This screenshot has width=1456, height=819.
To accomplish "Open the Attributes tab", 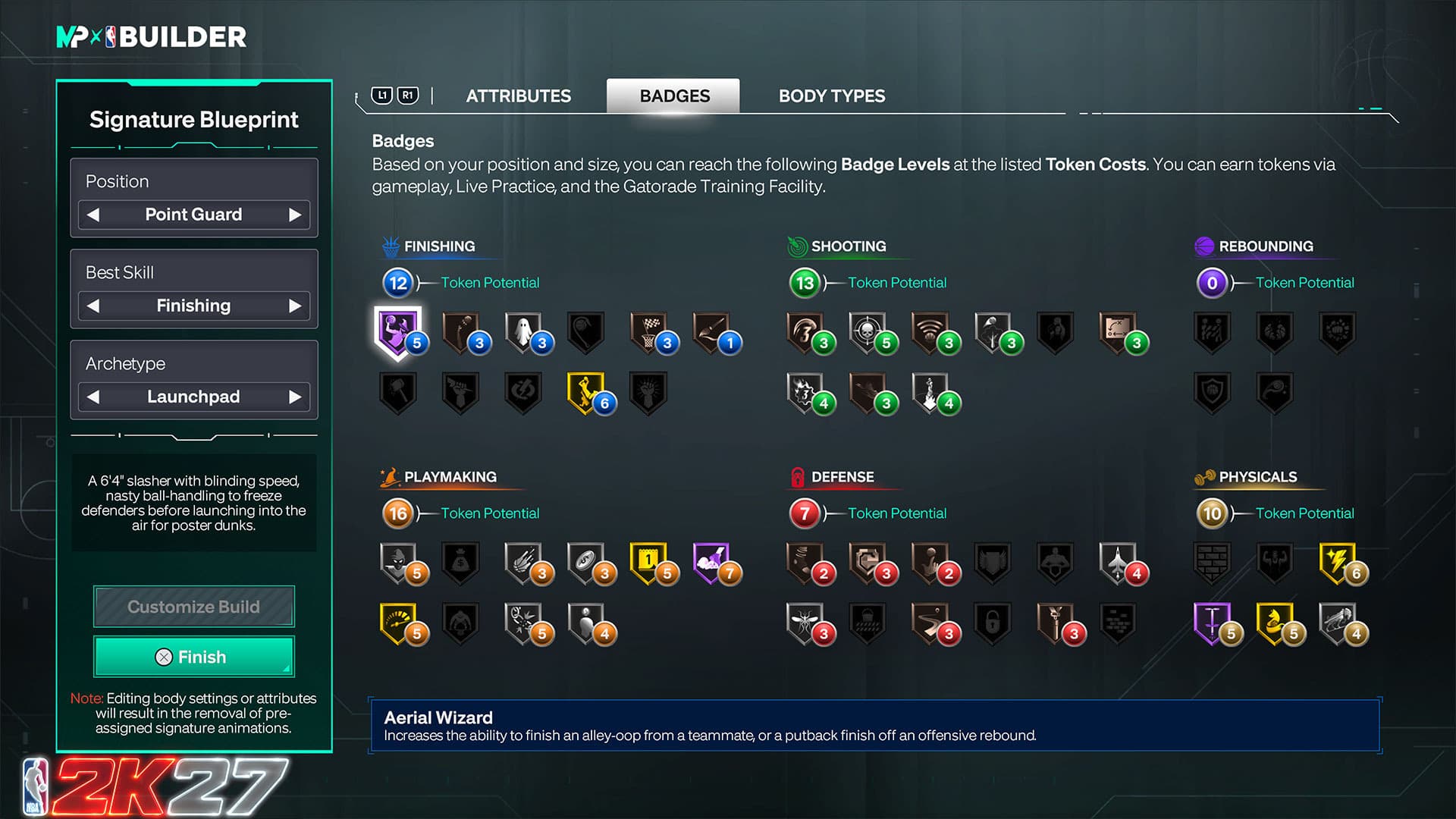I will pos(519,96).
